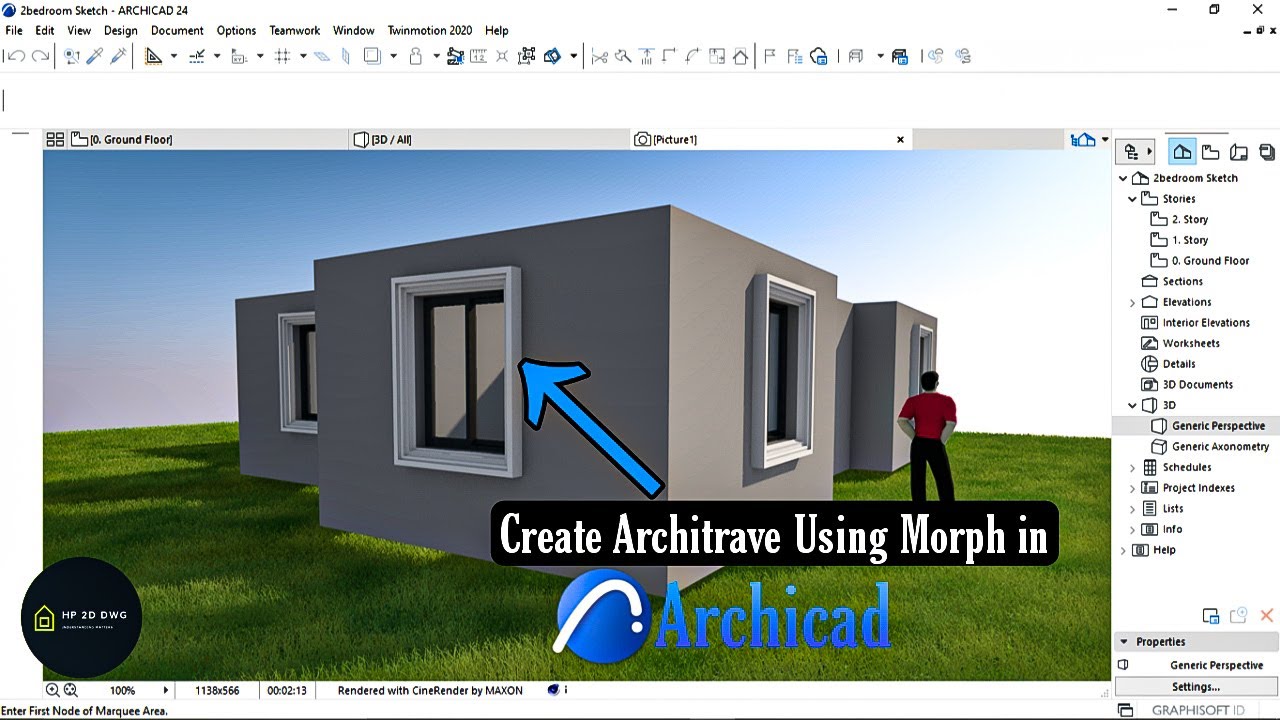Click the cloud with panel icon
This screenshot has height=720, width=1280.
click(x=819, y=56)
